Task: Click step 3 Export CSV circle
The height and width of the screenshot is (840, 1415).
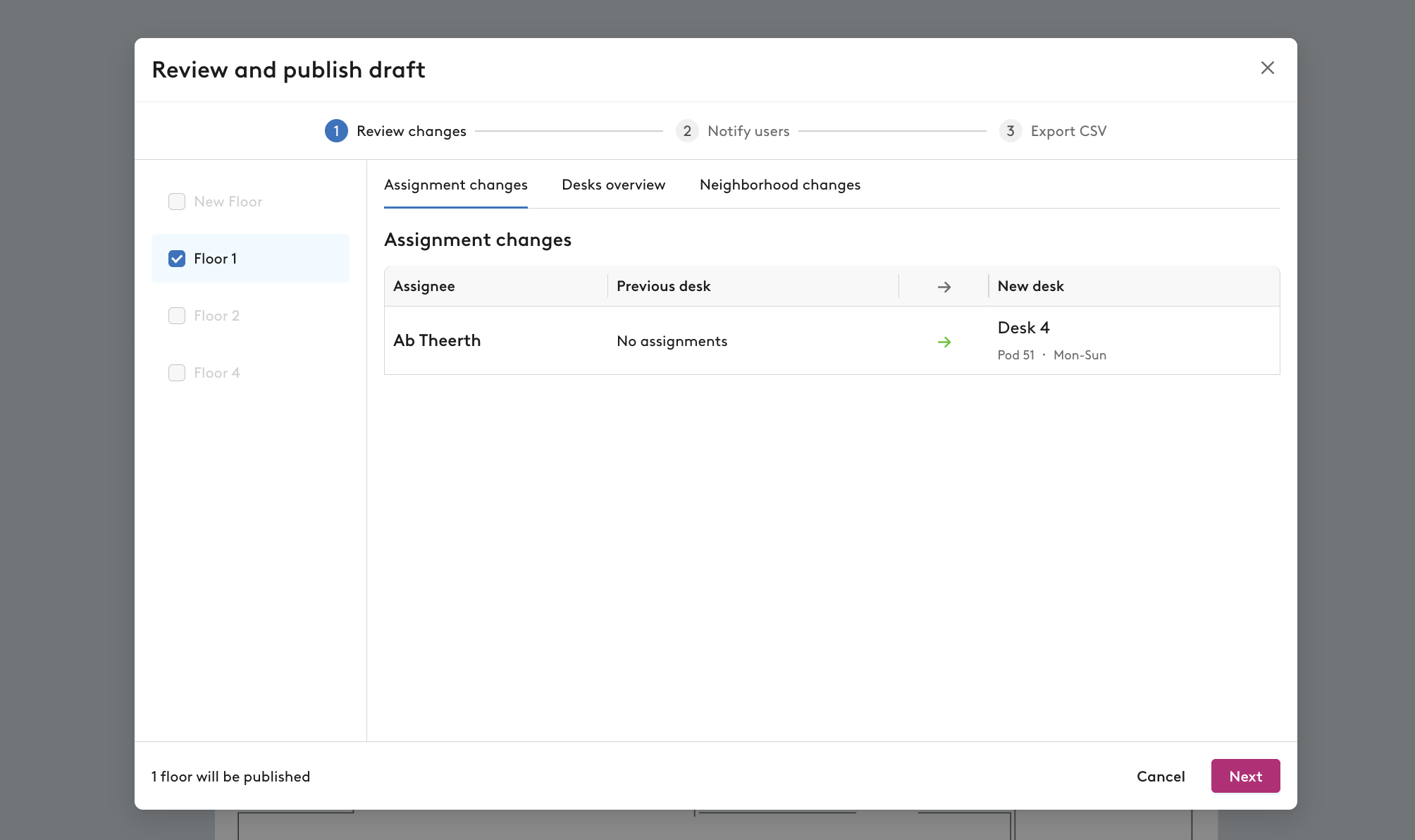Action: pyautogui.click(x=1011, y=131)
